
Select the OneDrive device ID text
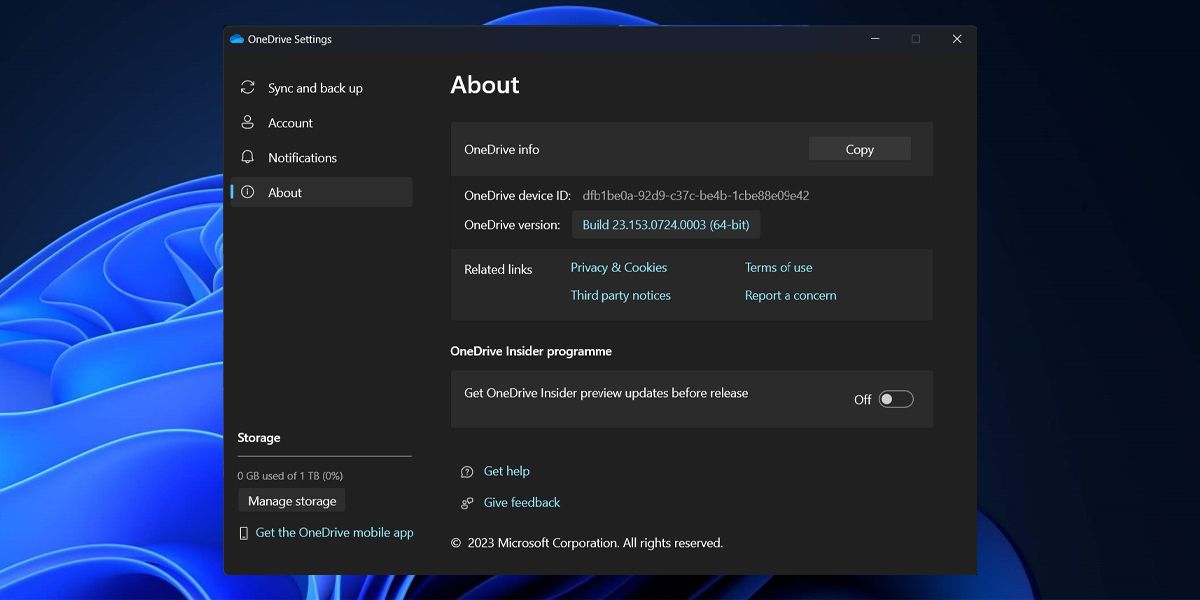coord(694,195)
